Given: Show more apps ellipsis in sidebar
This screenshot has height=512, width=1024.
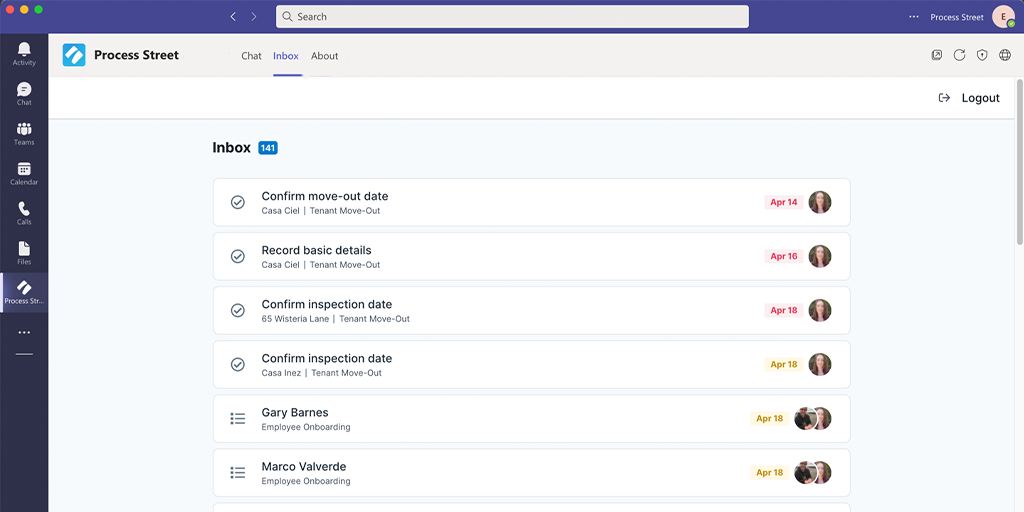Looking at the screenshot, I should click(24, 332).
